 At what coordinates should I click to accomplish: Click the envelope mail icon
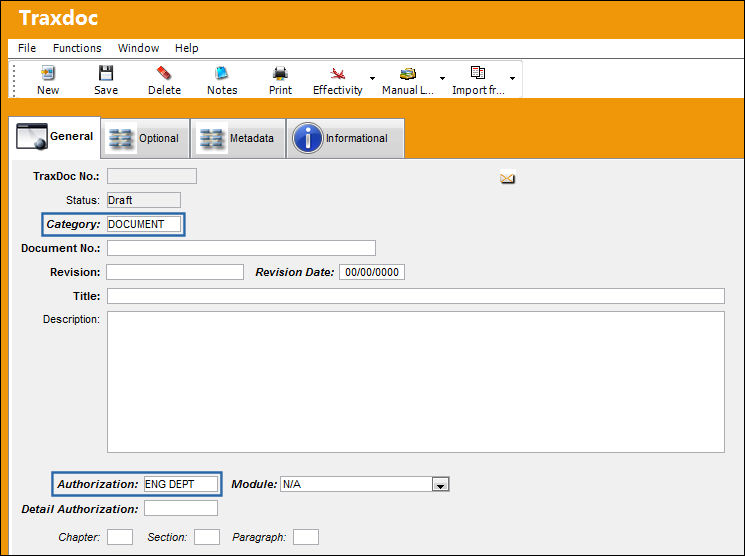point(507,178)
